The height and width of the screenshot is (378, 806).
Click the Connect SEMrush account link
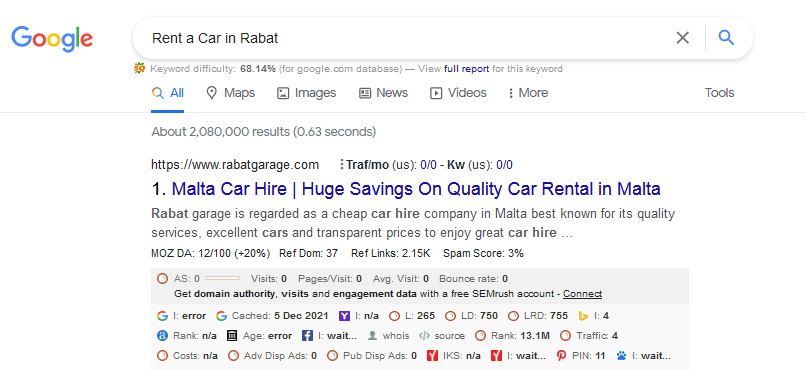582,294
